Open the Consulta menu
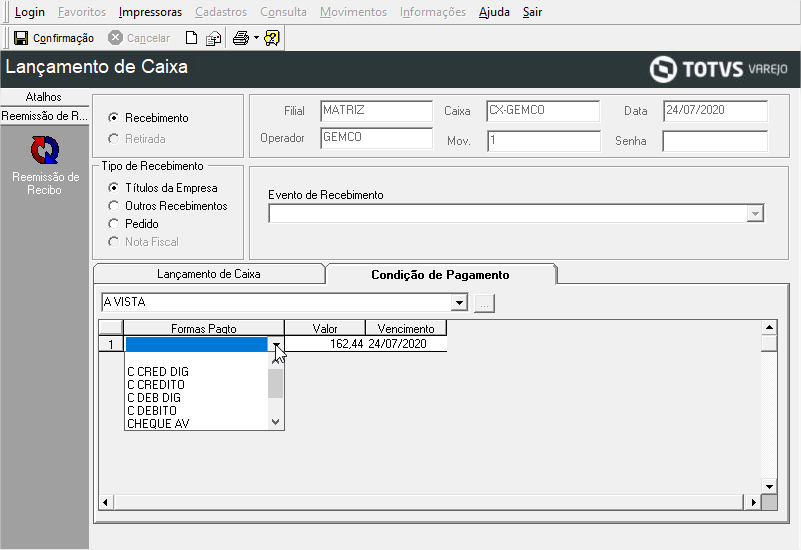This screenshot has height=550, width=801. click(x=284, y=12)
